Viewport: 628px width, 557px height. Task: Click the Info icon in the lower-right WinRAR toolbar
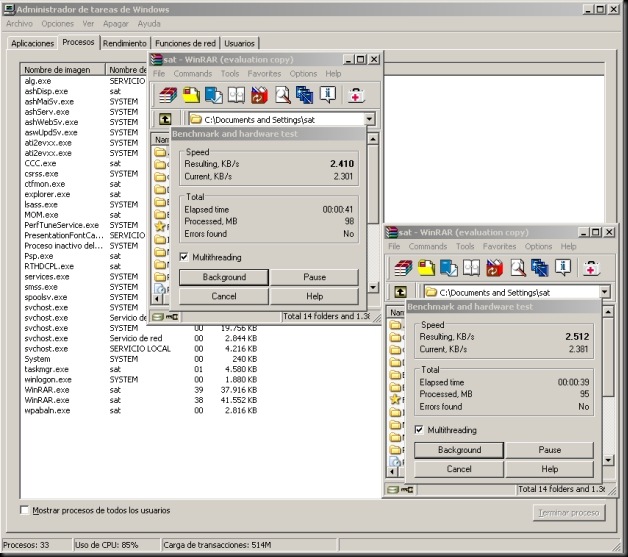[x=565, y=268]
